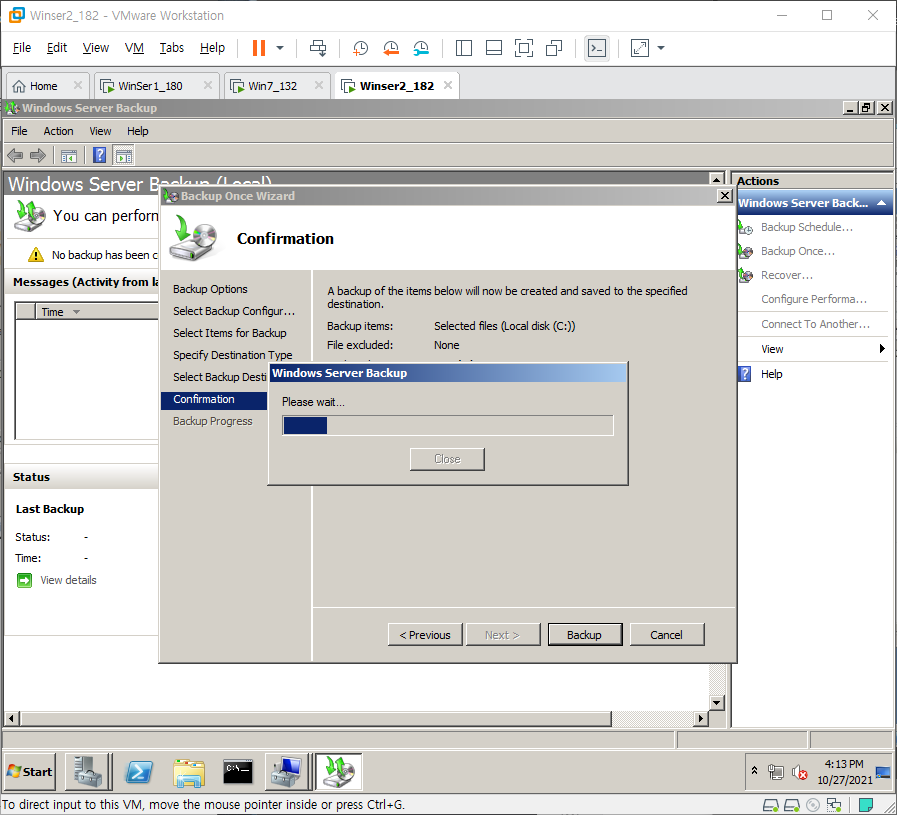This screenshot has height=815, width=897.
Task: Select Backup Options wizard step
Action: 210,289
